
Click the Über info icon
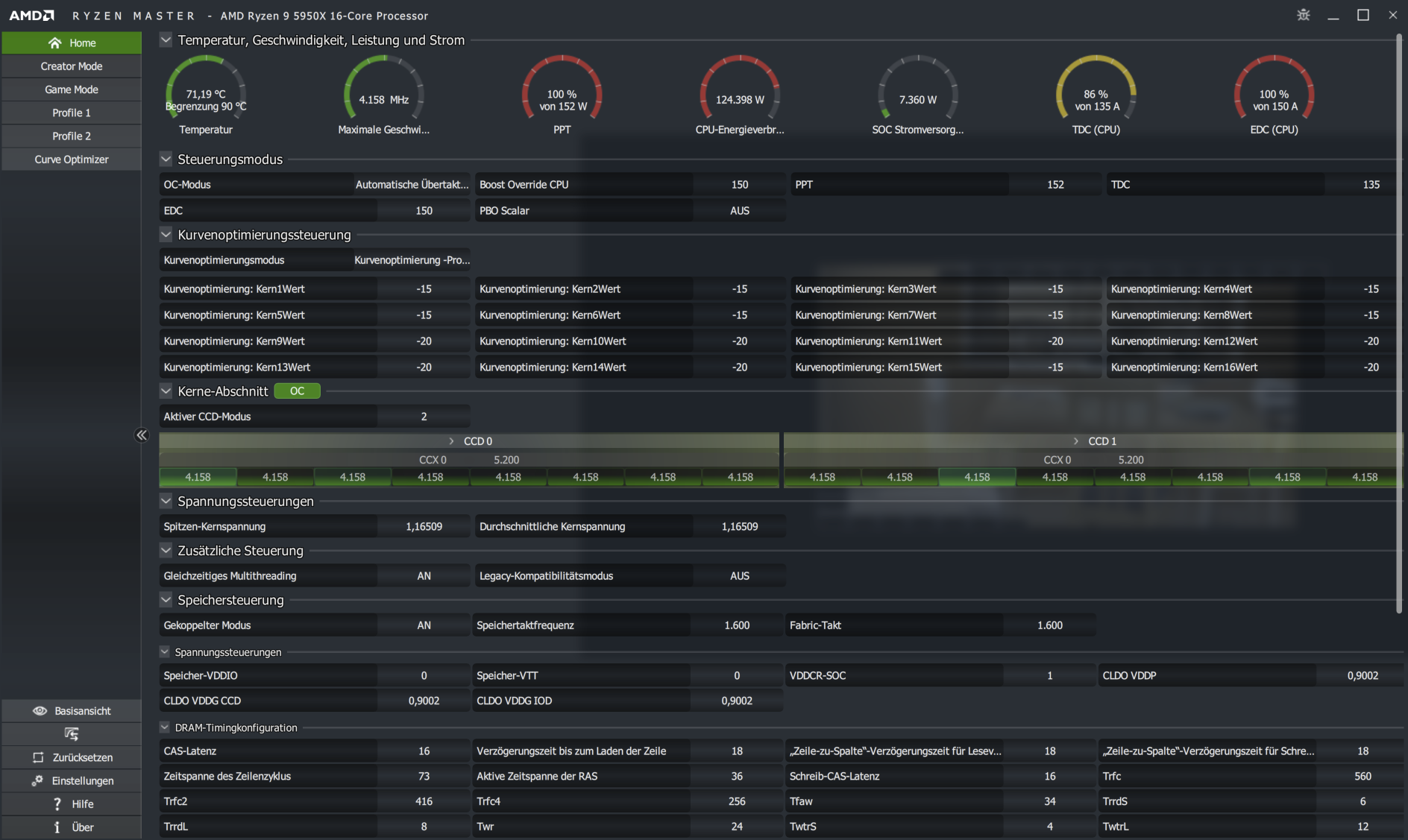57,827
